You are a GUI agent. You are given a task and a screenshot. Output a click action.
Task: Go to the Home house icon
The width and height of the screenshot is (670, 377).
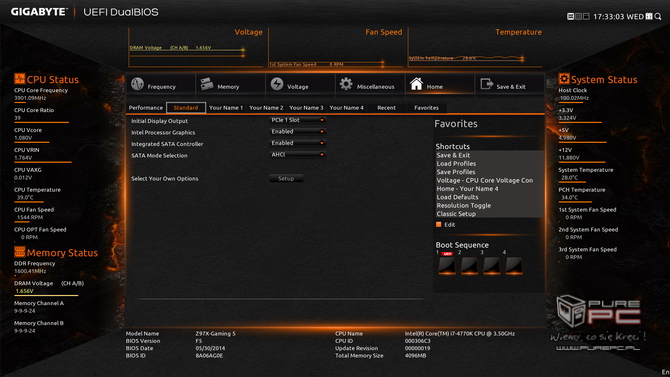point(416,84)
